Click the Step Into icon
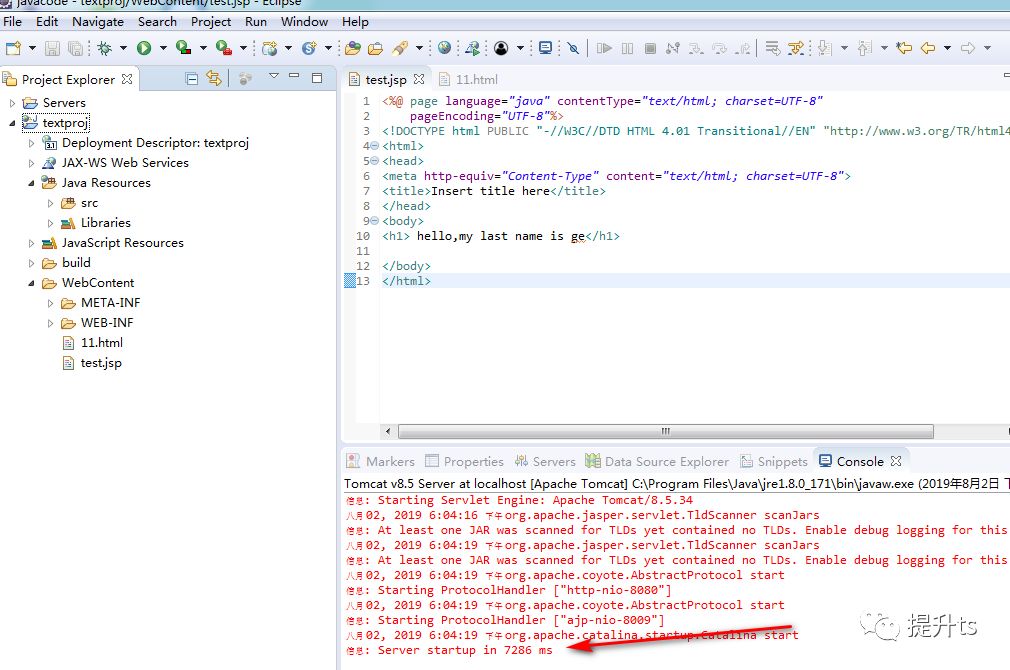The height and width of the screenshot is (670, 1010). (x=696, y=48)
